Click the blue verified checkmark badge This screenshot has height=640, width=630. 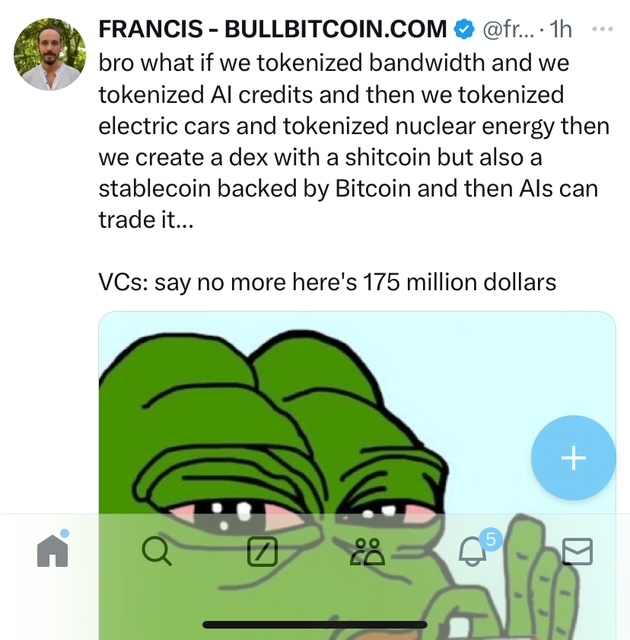click(464, 29)
